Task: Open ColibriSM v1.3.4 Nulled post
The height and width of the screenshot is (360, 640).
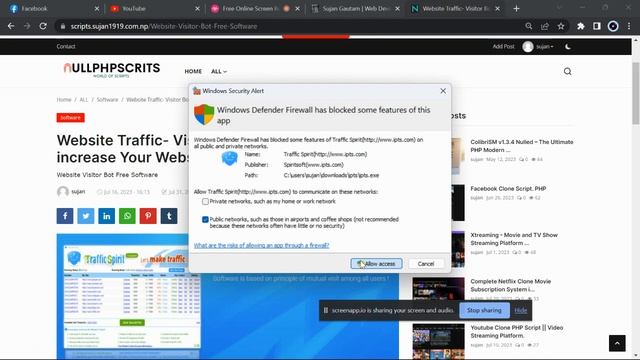Action: 522,146
